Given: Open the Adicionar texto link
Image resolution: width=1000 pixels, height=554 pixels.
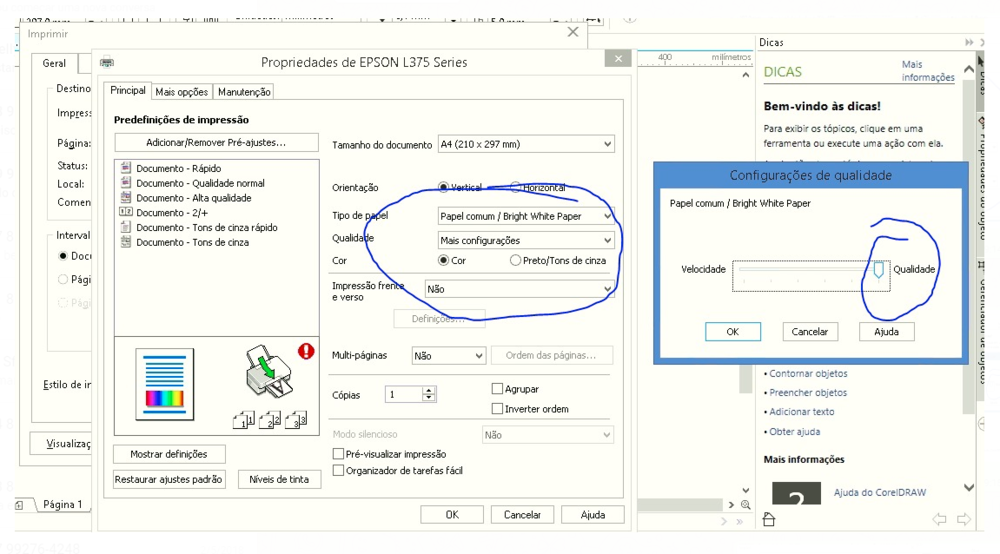Looking at the screenshot, I should coord(802,412).
